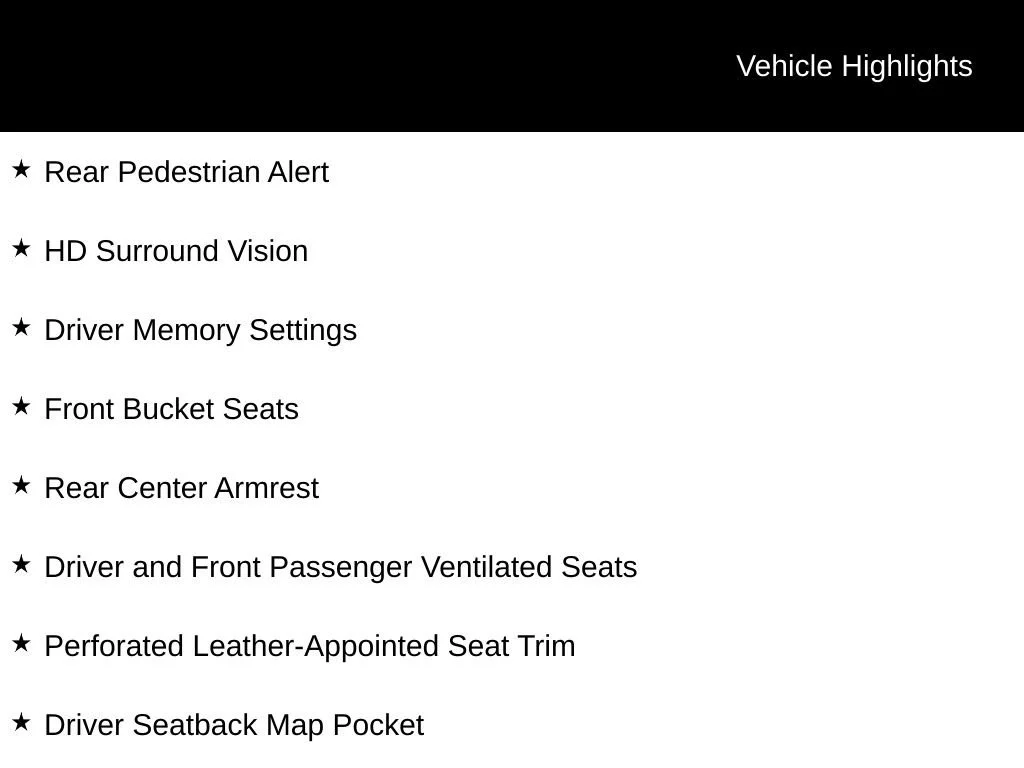Click the black header banner area

[x=512, y=65]
